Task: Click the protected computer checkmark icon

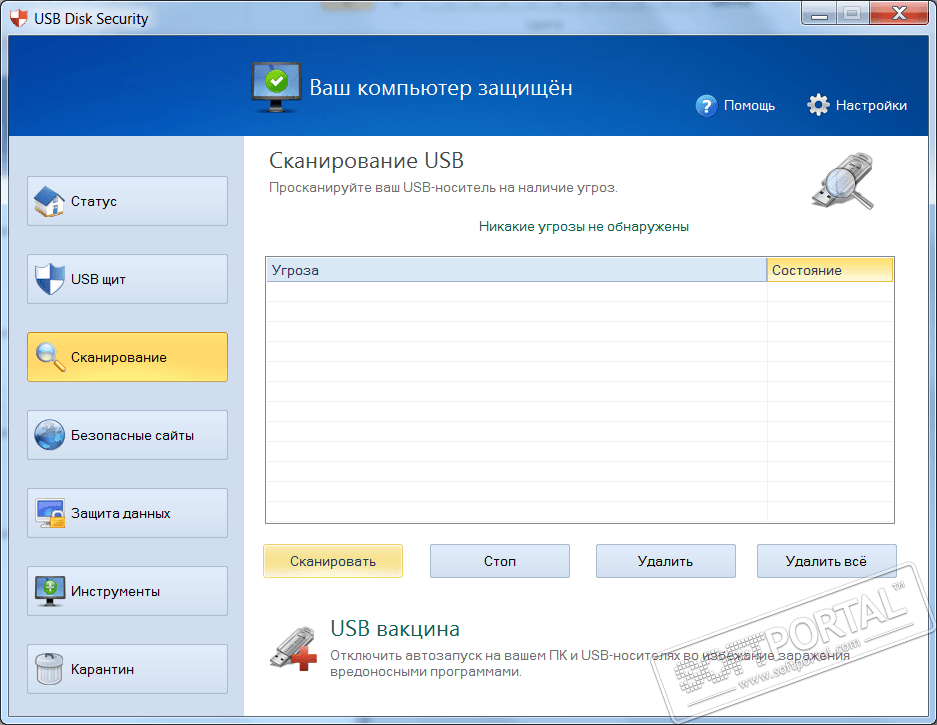Action: (x=276, y=87)
